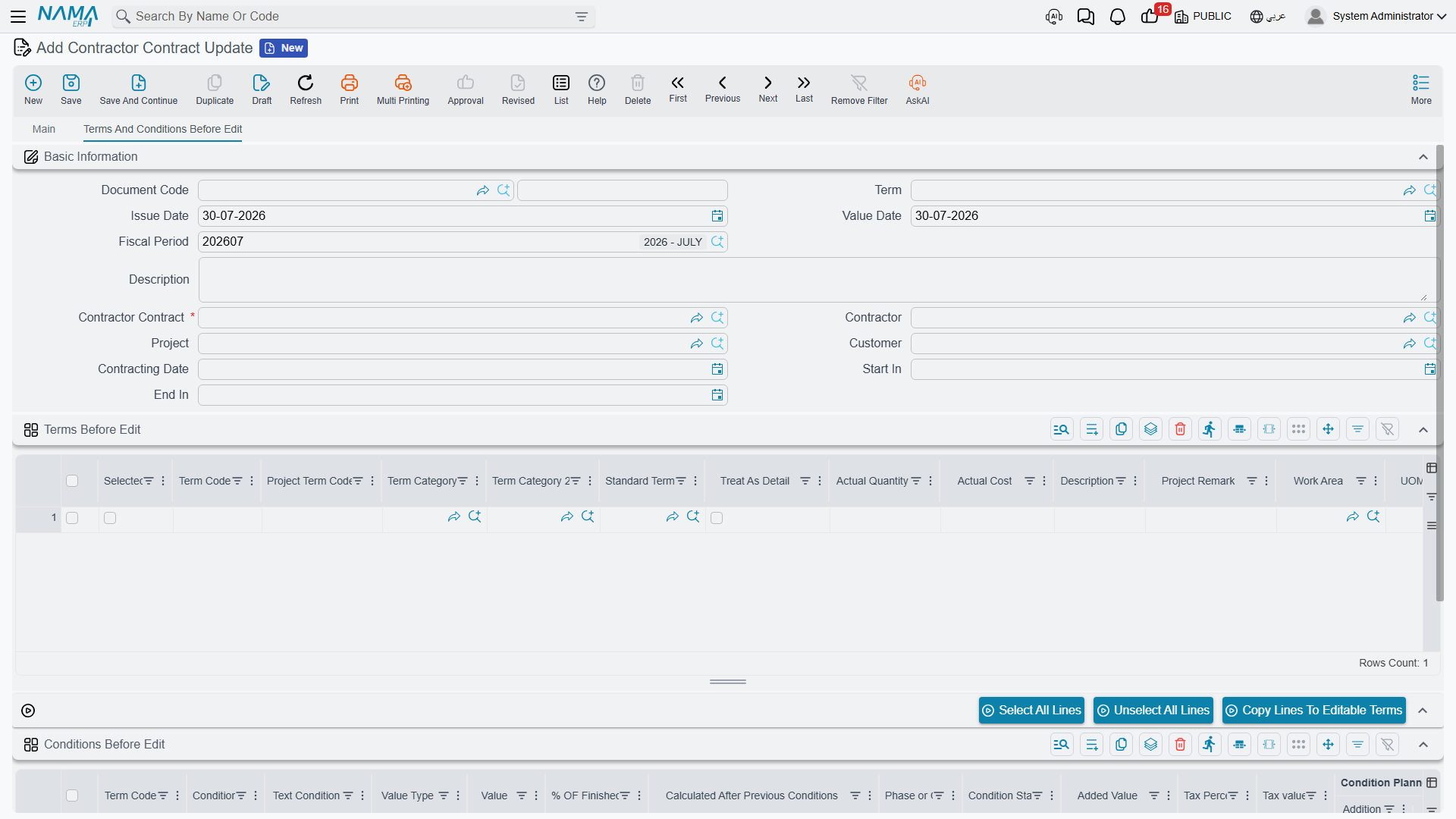Click the PUBLIC company selector
Screen dimensions: 1456x819
click(x=1203, y=16)
